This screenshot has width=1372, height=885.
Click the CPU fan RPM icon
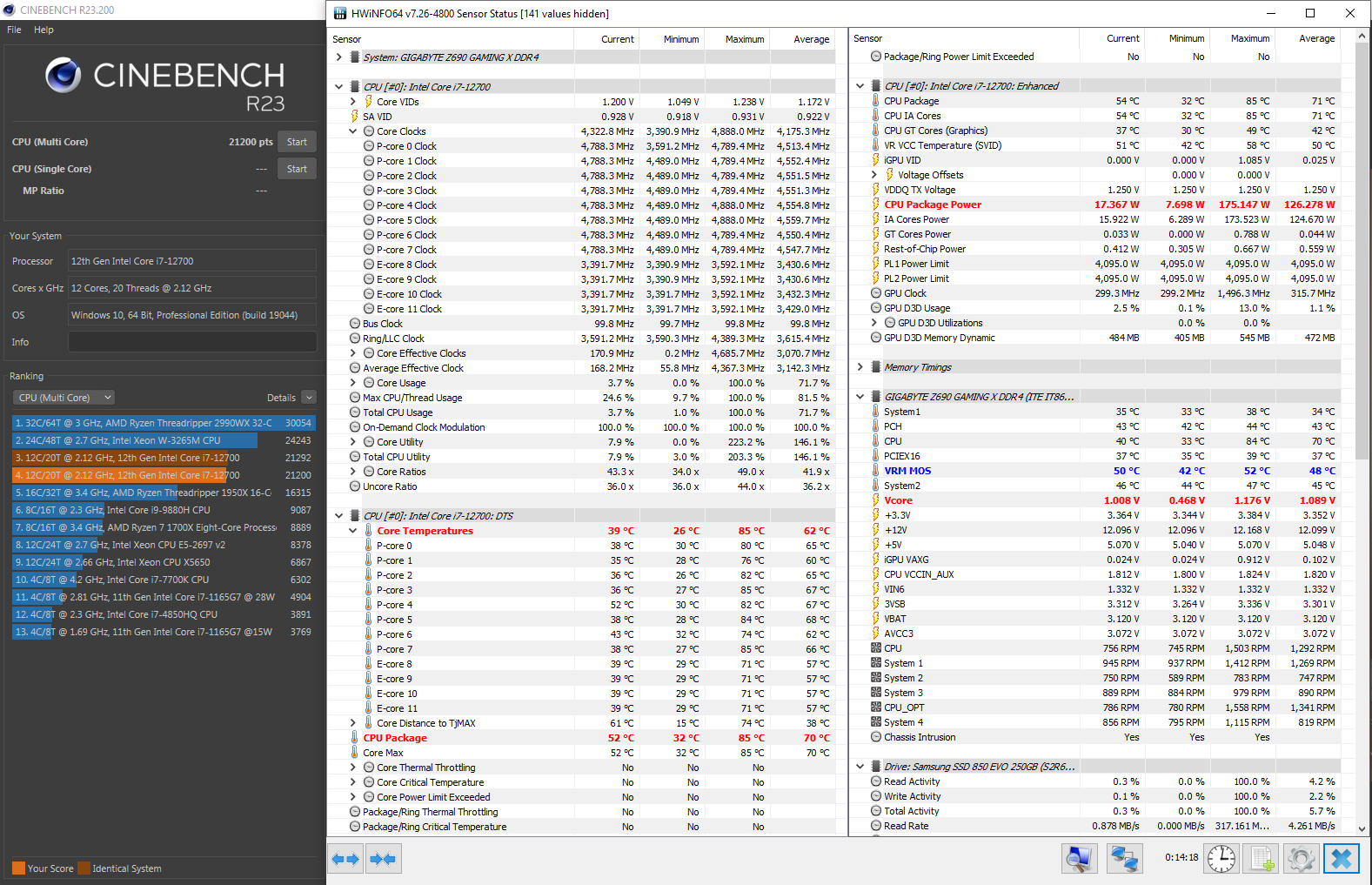(876, 648)
